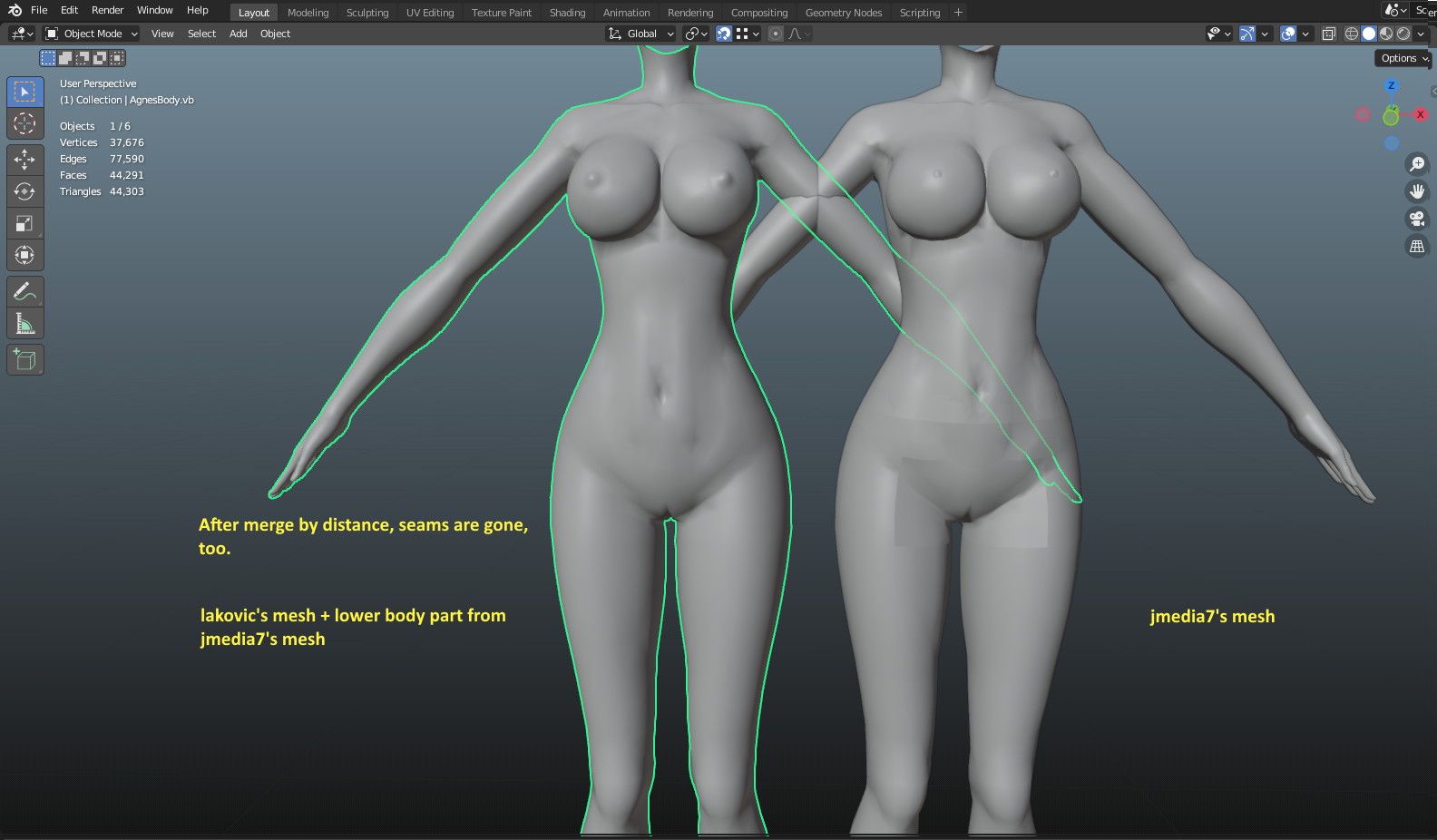This screenshot has width=1437, height=840.
Task: Choose the Rotate tool
Action: point(24,191)
